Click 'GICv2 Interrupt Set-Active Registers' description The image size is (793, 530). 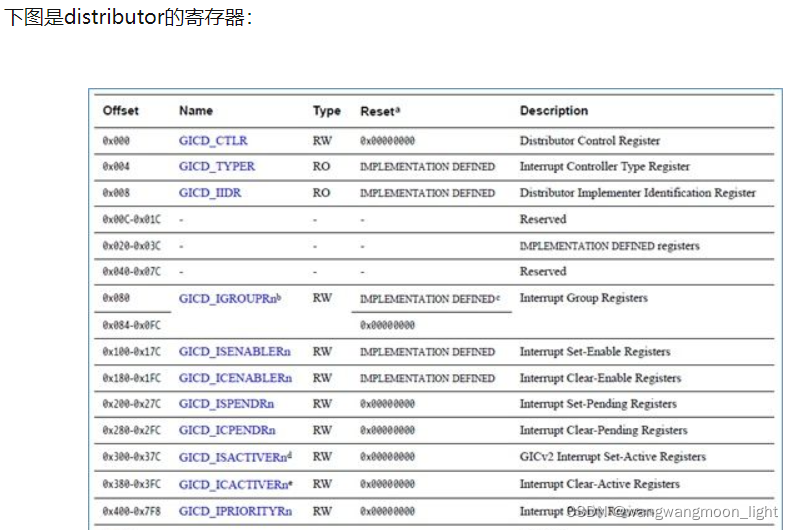click(612, 457)
